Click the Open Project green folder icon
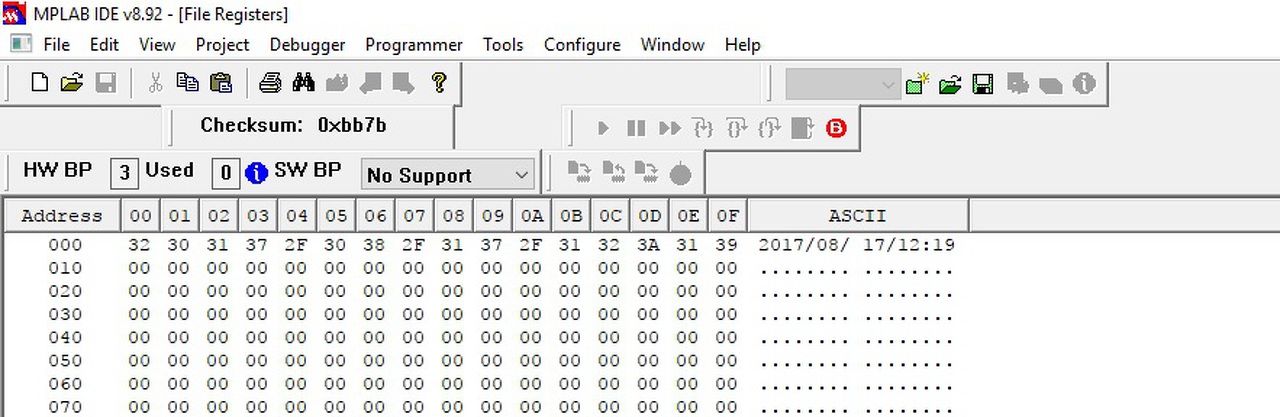 click(x=950, y=84)
